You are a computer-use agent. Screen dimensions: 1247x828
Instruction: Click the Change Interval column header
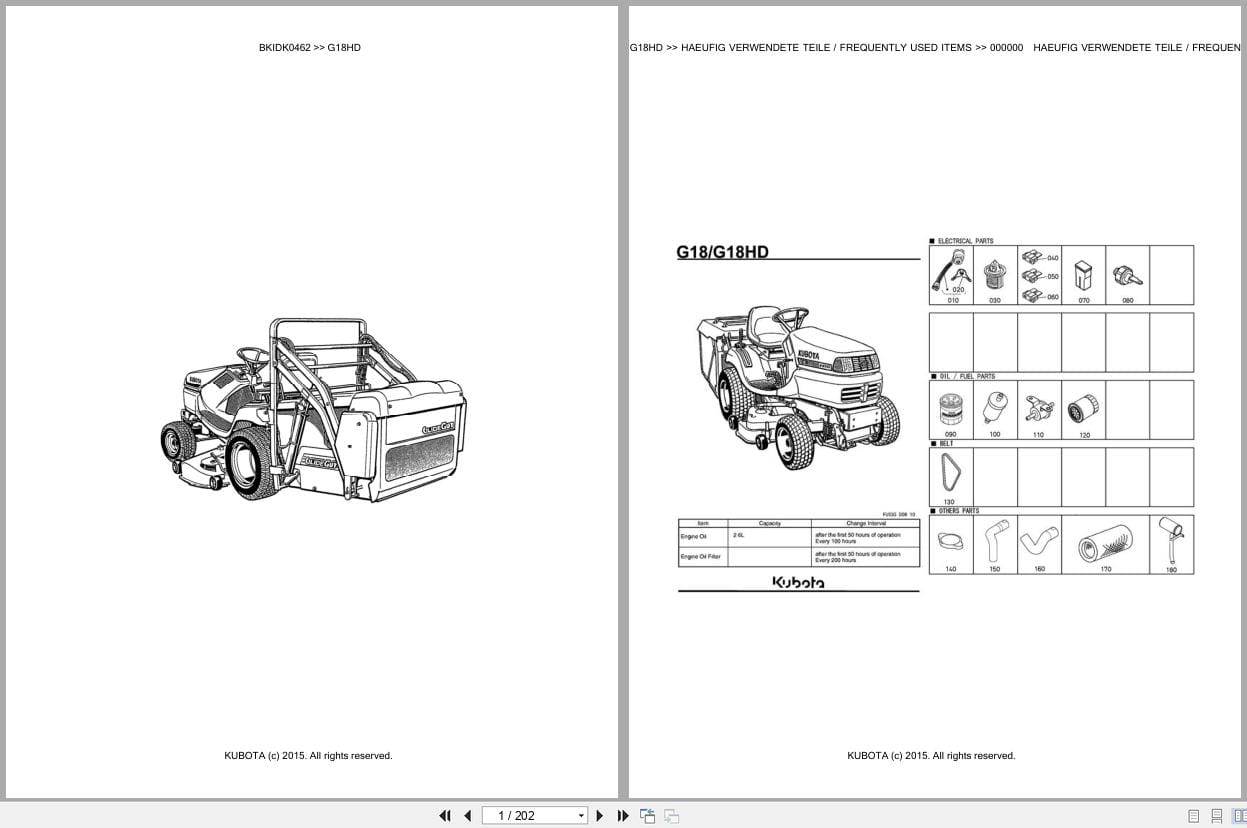865,523
